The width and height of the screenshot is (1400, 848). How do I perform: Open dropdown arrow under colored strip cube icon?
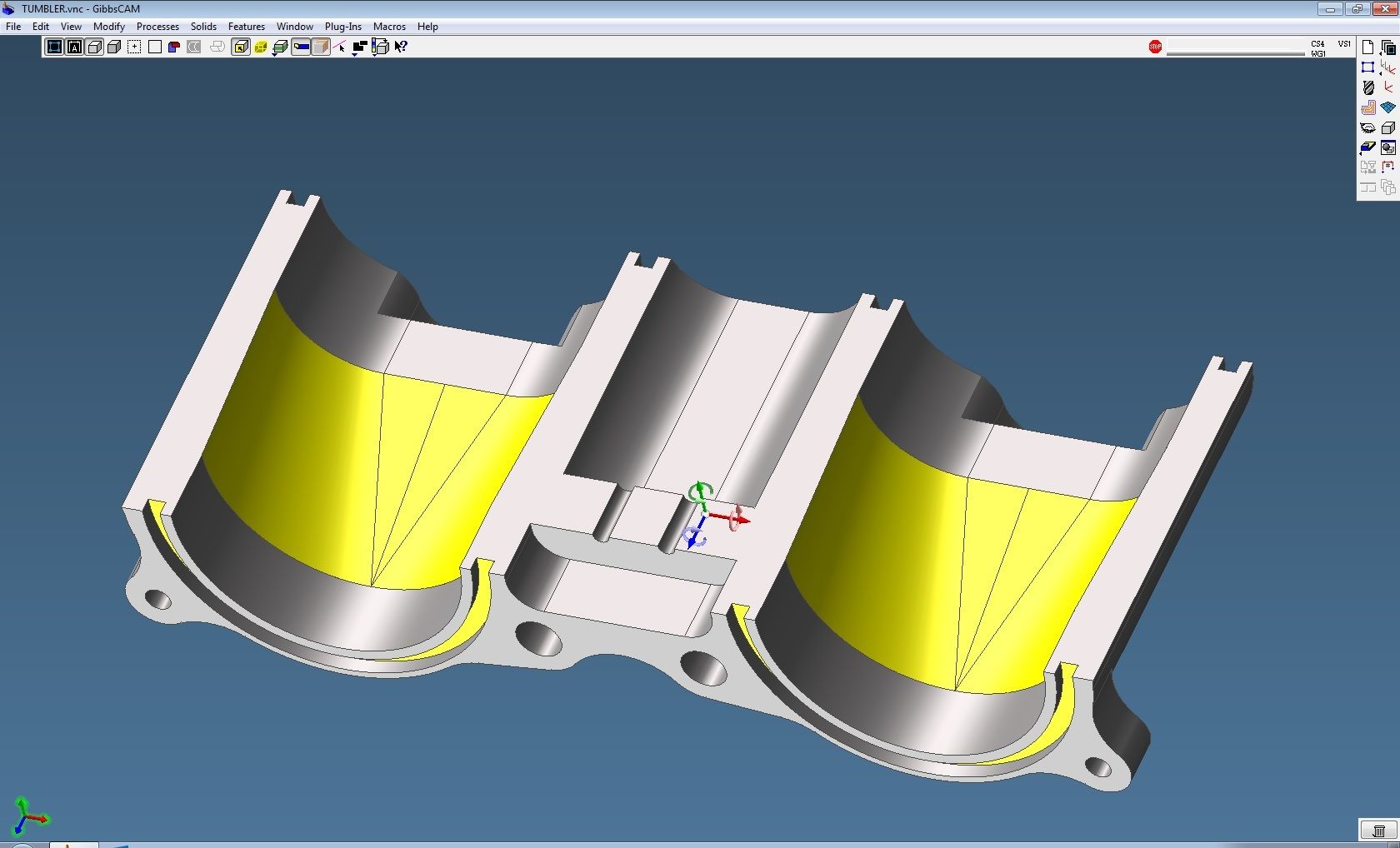[375, 54]
